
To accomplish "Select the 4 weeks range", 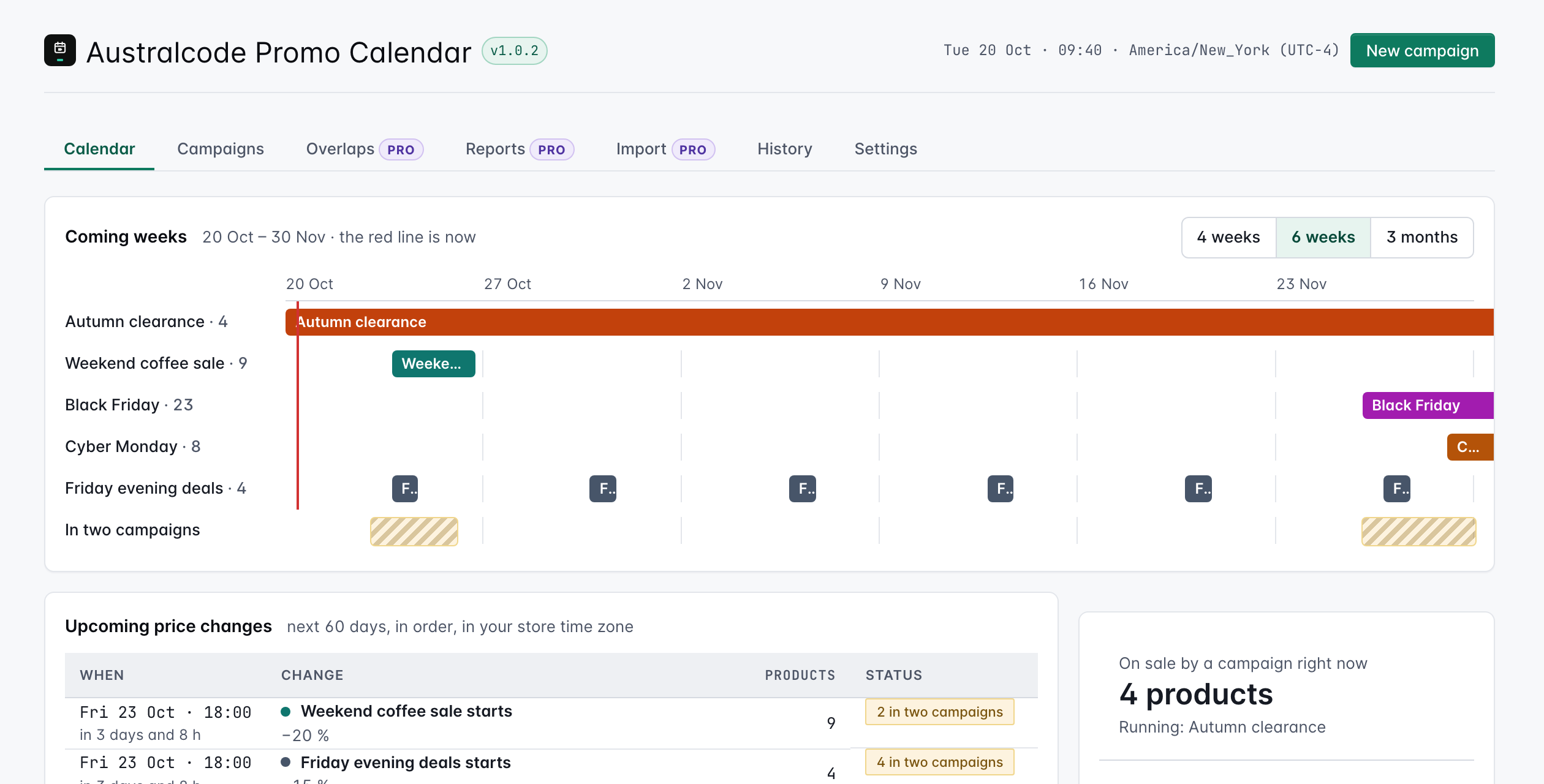I will pos(1228,237).
